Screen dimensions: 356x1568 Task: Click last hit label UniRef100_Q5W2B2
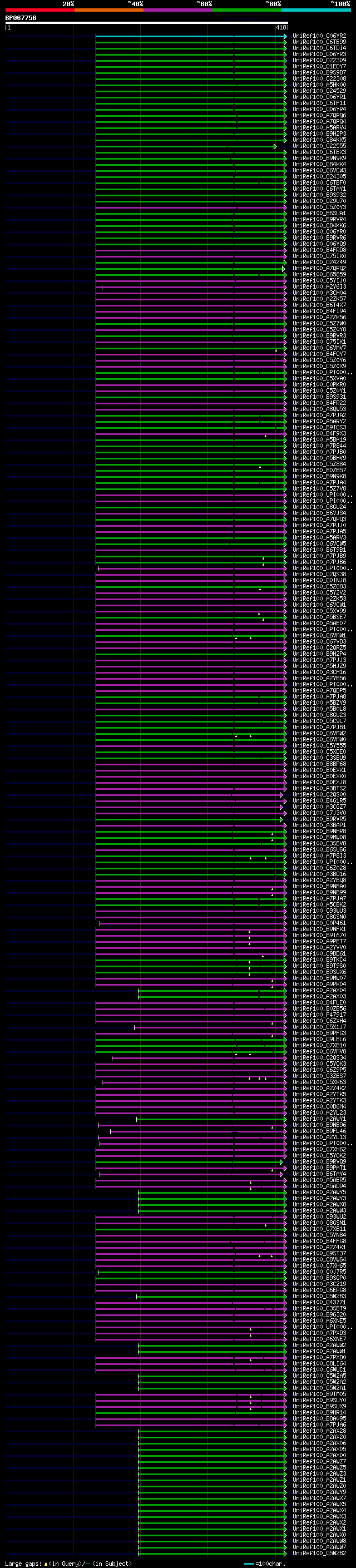pos(319,1554)
